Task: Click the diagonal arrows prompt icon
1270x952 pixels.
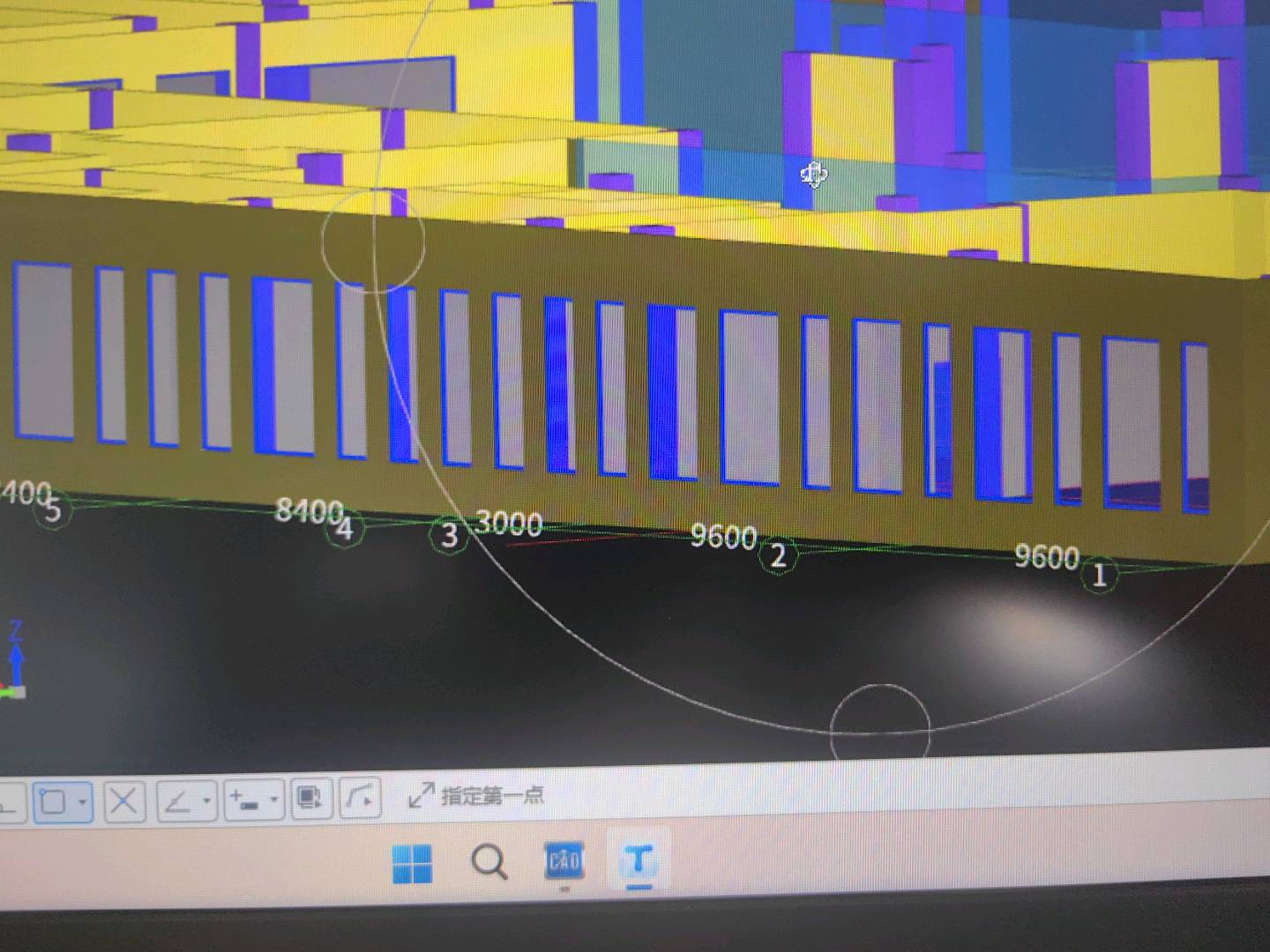Action: pos(421,795)
